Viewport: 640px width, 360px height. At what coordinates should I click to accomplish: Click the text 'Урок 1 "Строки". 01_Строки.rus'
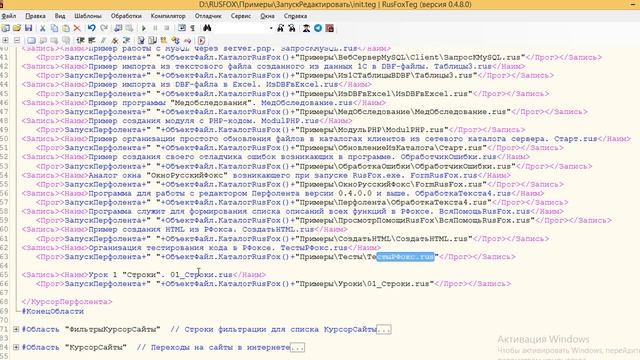coord(161,275)
